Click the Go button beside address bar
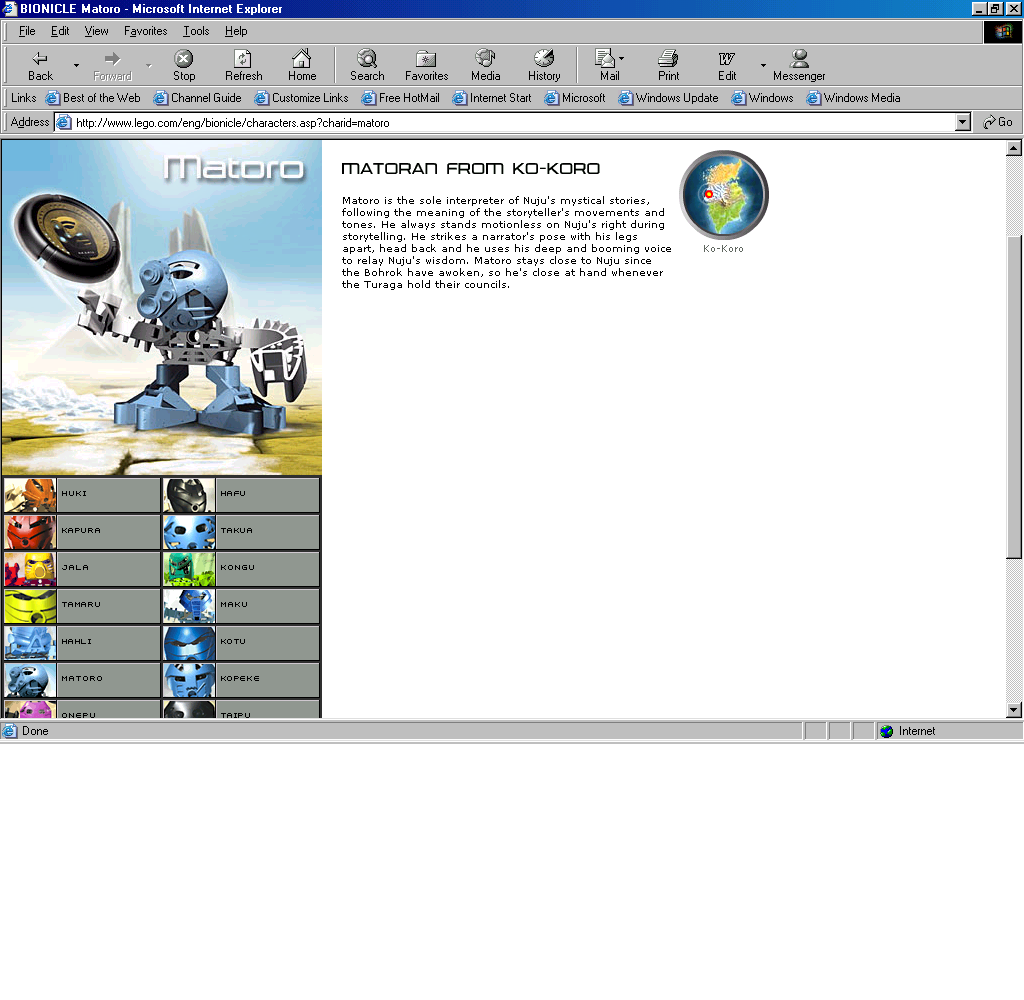Viewport: 1024px width, 1000px height. 999,122
